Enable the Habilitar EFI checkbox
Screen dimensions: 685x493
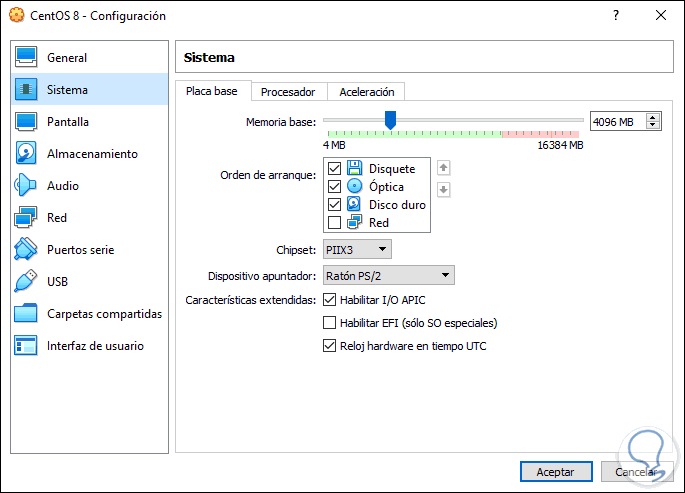point(330,323)
